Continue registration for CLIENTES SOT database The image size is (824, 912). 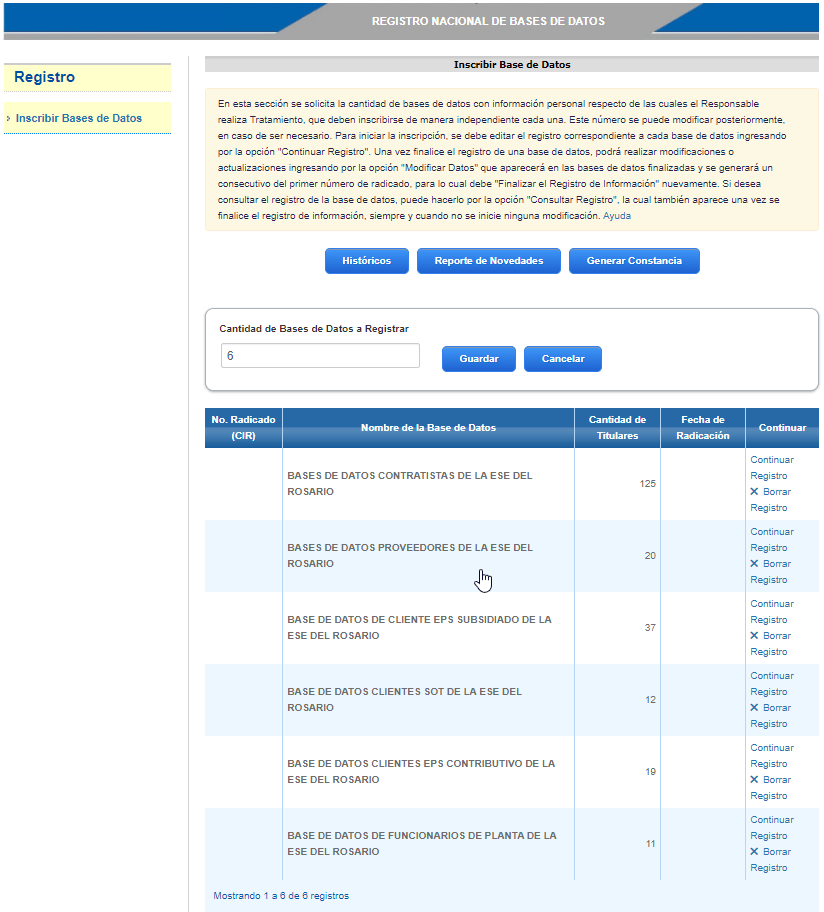772,683
